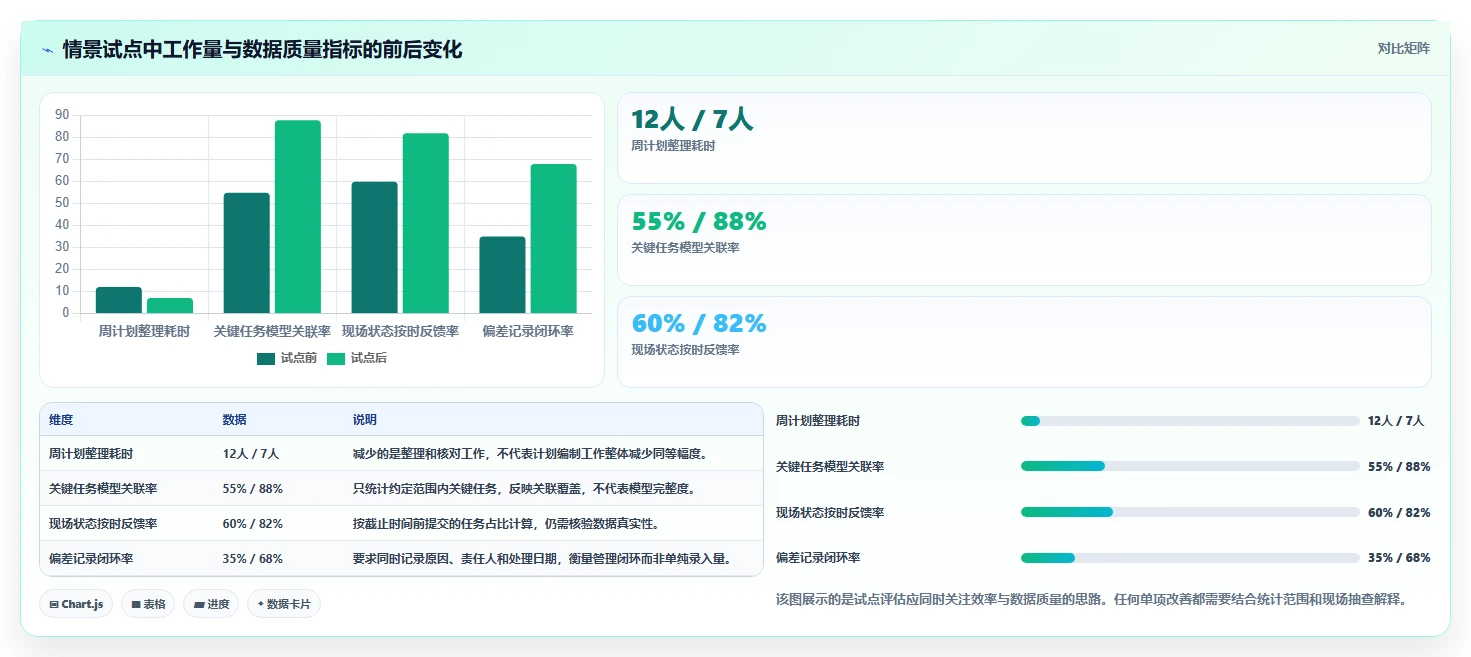This screenshot has width=1471, height=657.
Task: Select the 12人 / 7人 data card
Action: 1024,138
